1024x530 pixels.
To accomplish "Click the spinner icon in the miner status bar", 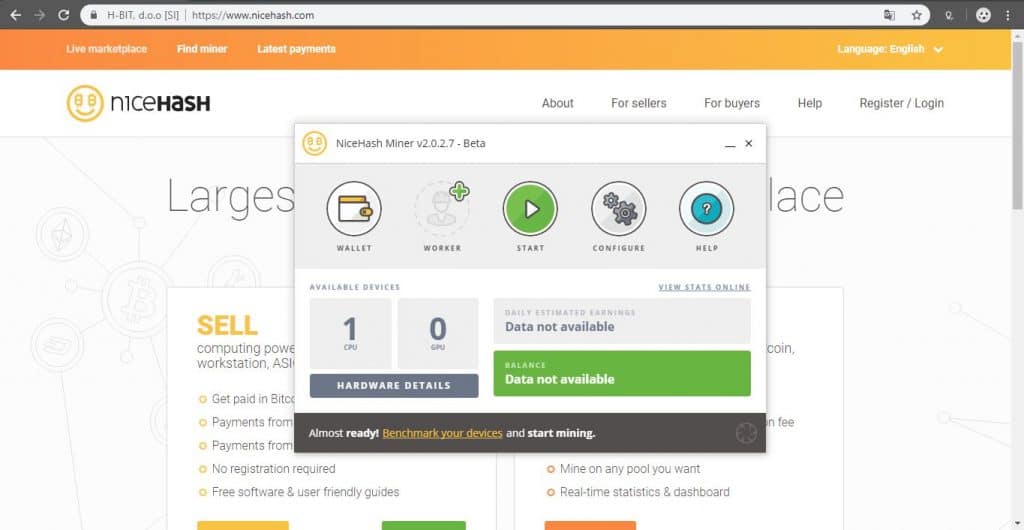I will pyautogui.click(x=746, y=433).
